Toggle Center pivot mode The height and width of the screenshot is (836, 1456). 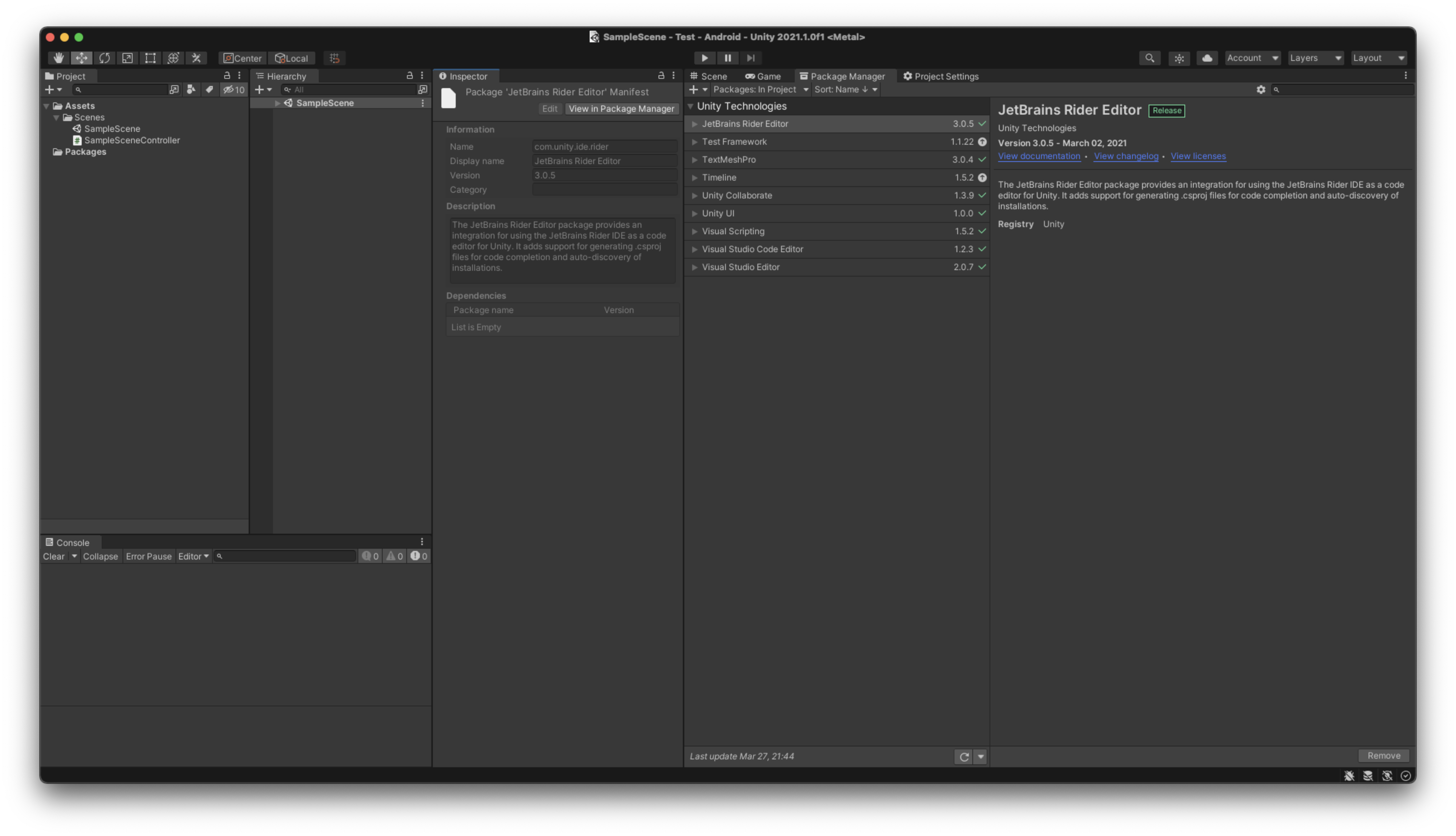click(242, 57)
